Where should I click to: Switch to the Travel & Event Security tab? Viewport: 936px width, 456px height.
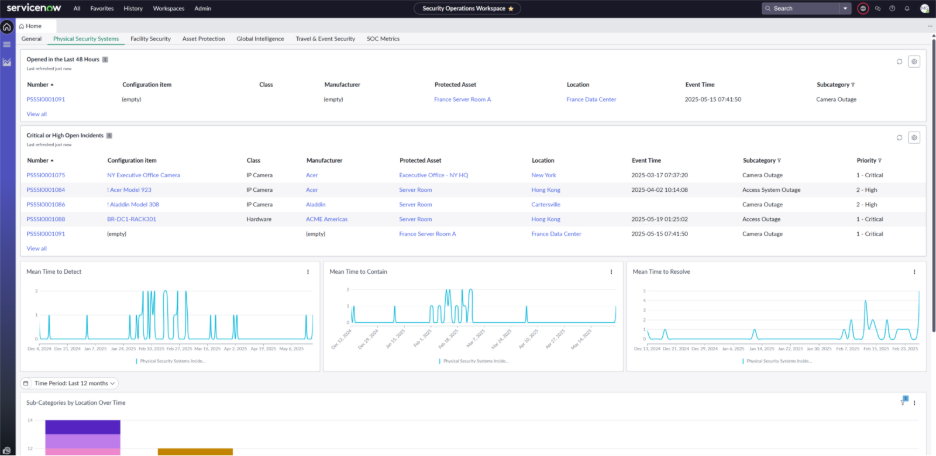point(325,39)
